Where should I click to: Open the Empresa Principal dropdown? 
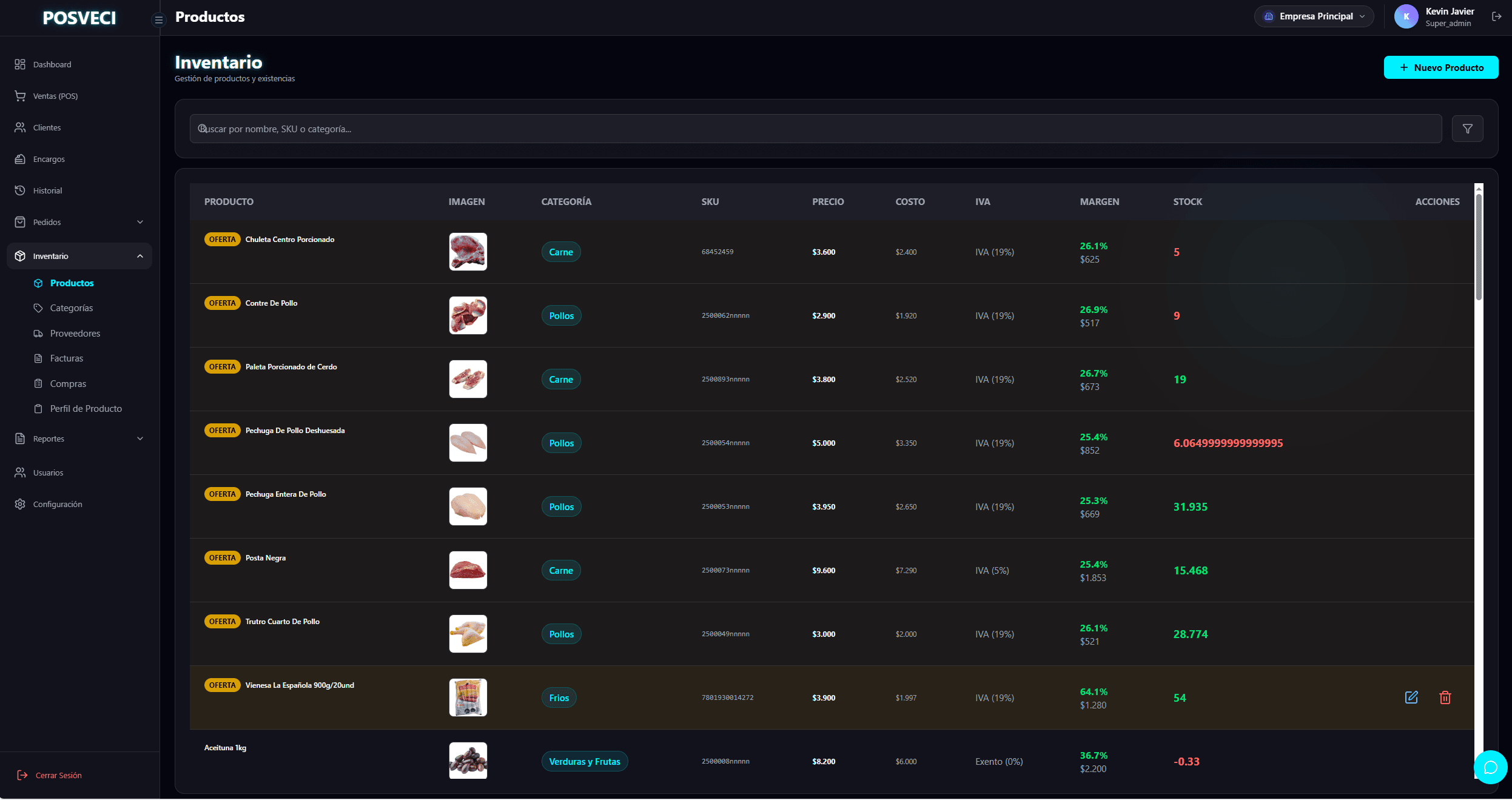pyautogui.click(x=1314, y=16)
